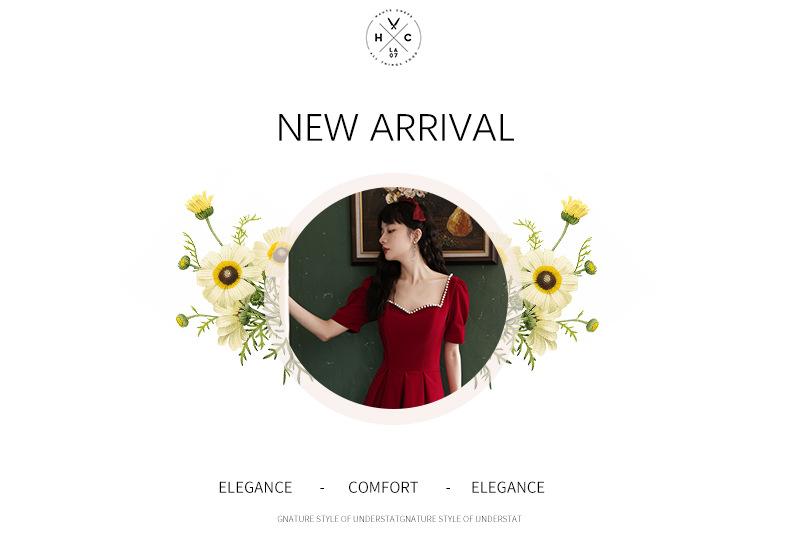
Task: Click the signature style tagline text
Action: pos(399,518)
